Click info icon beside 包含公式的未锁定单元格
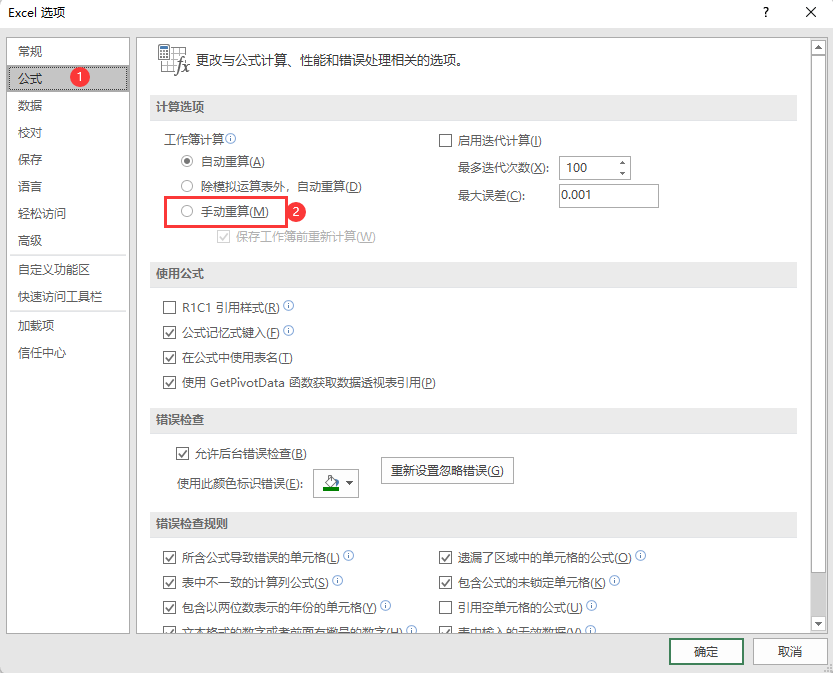 616,581
